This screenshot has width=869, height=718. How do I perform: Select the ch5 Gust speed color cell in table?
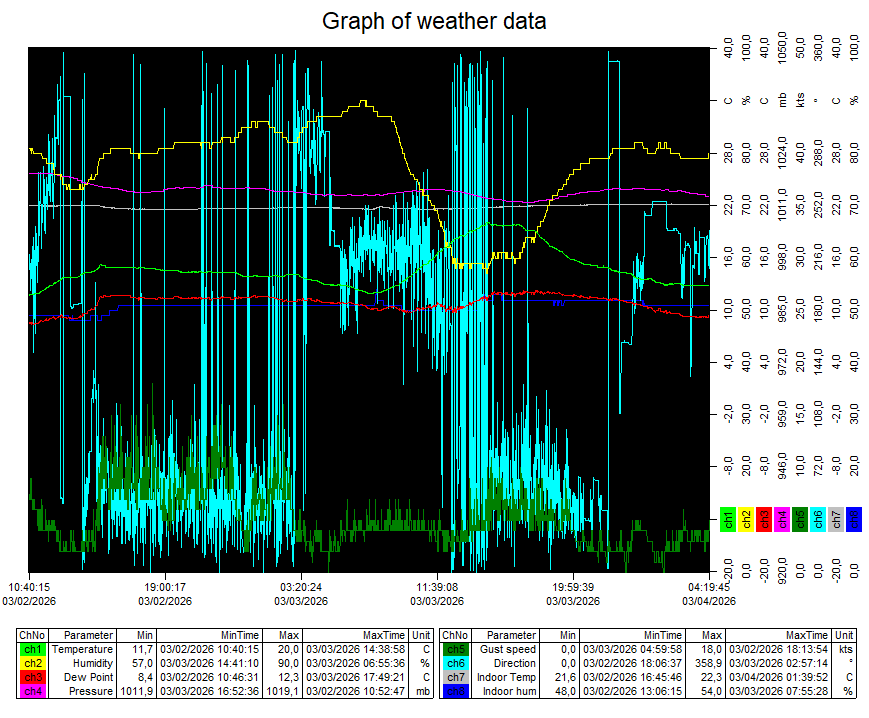click(x=455, y=649)
